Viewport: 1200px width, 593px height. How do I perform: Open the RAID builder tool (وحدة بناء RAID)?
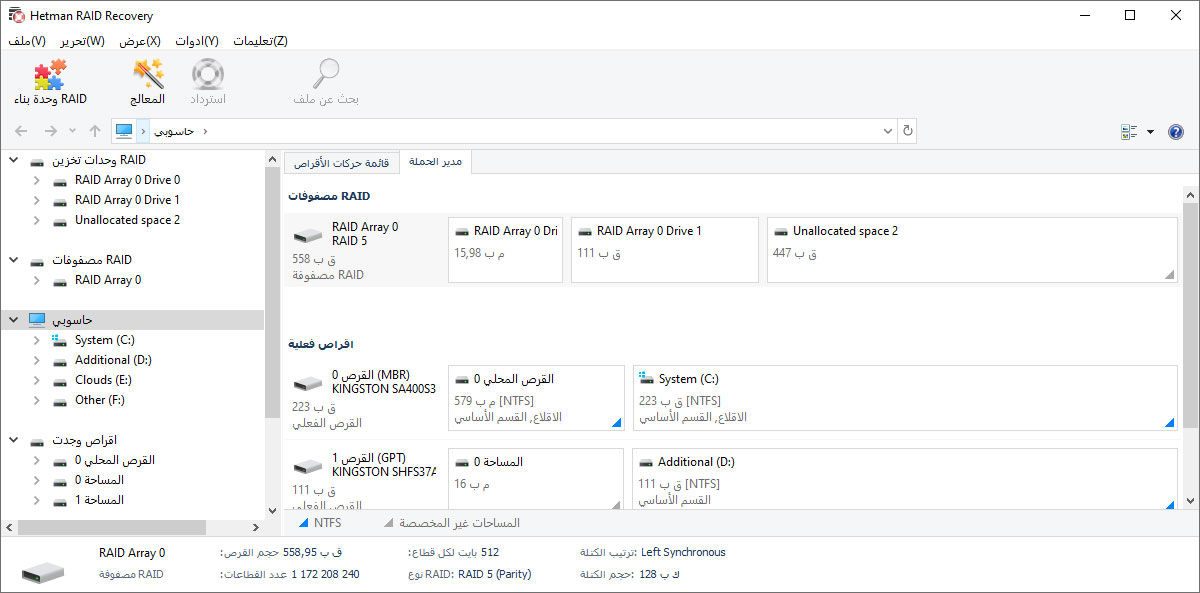50,83
